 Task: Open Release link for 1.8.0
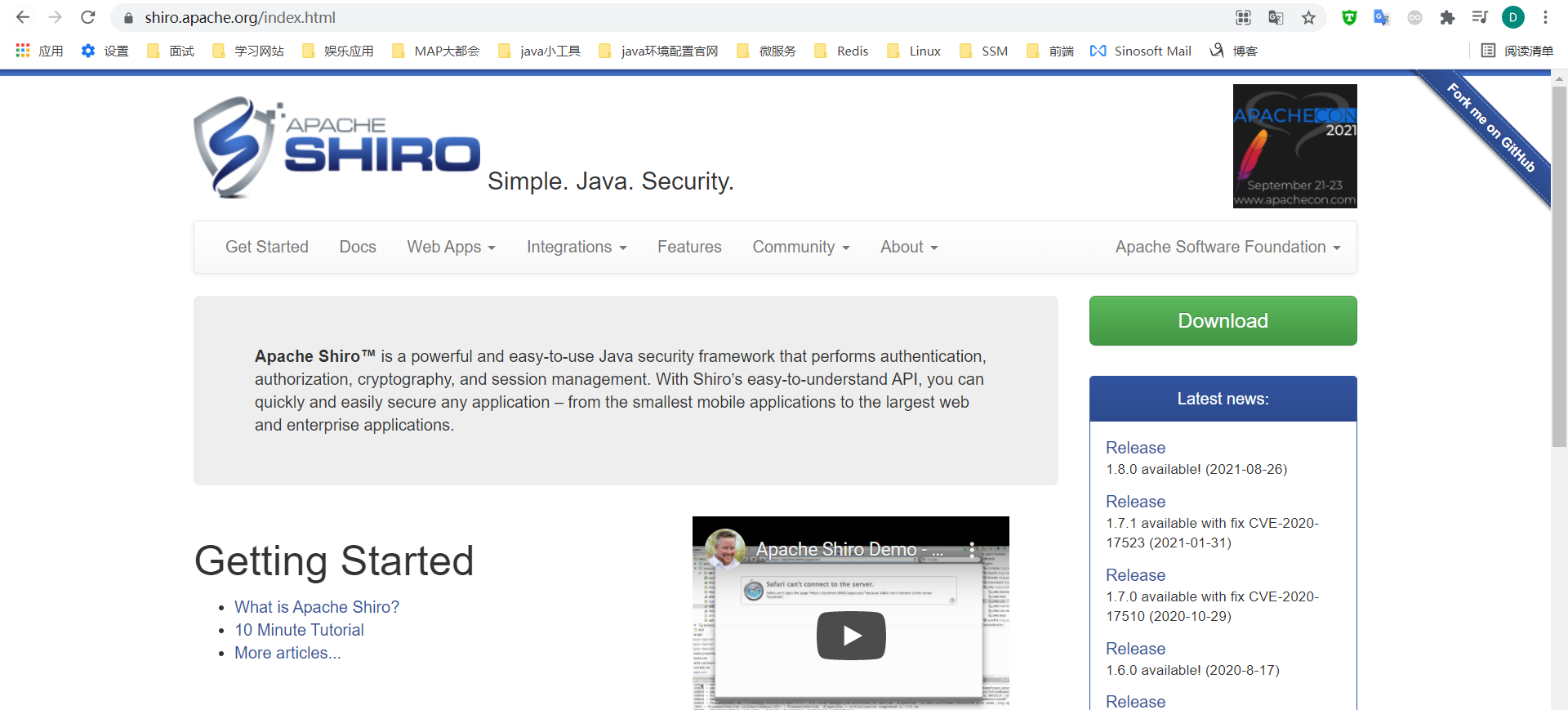pyautogui.click(x=1135, y=448)
